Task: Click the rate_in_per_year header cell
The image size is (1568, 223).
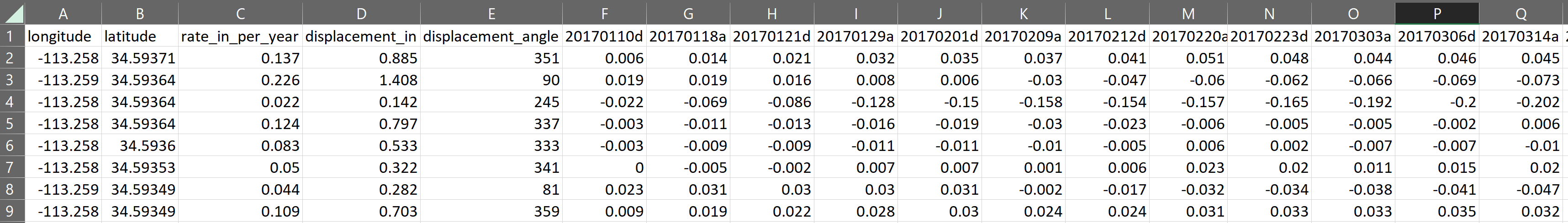Action: [x=240, y=36]
